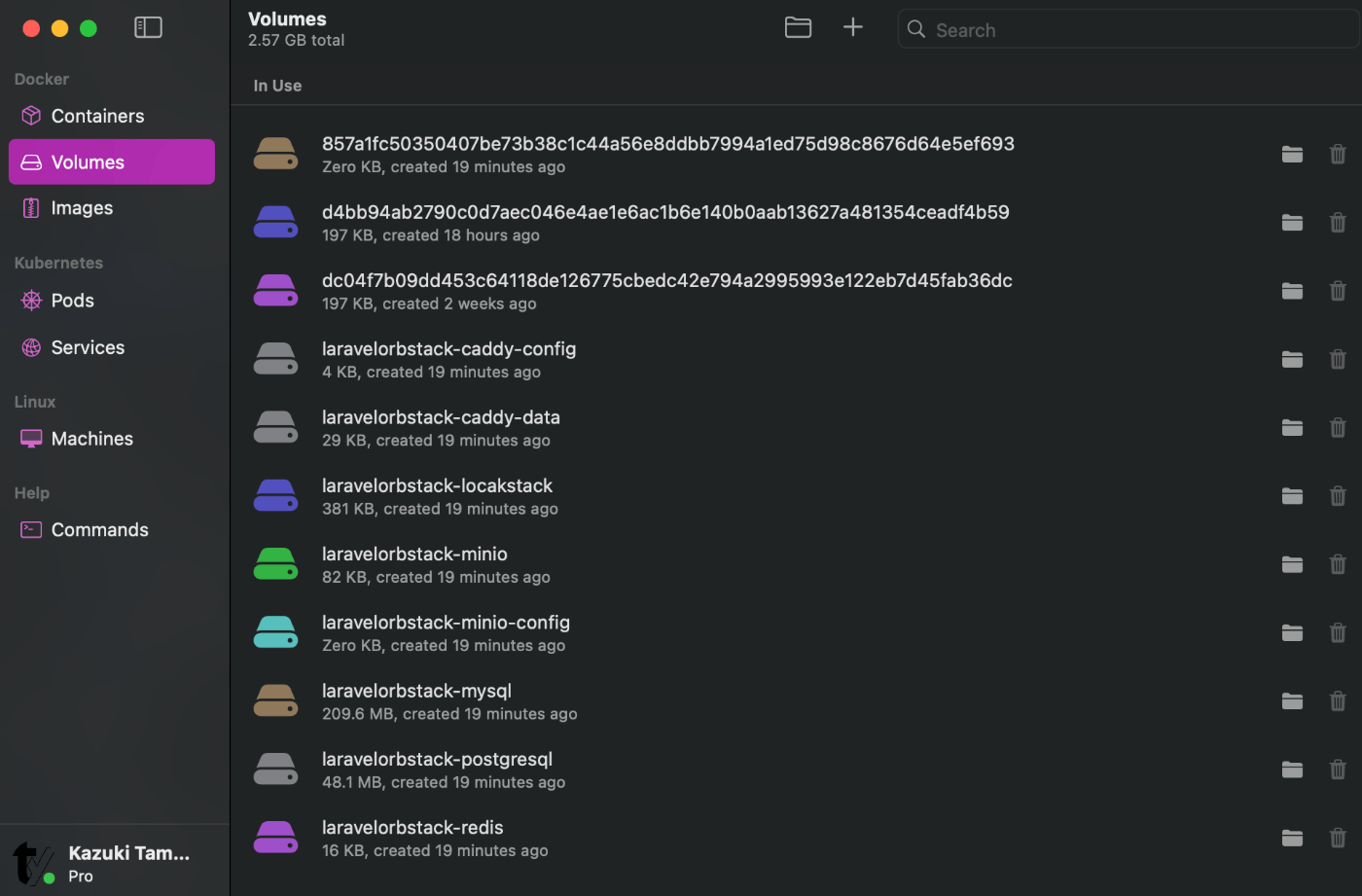
Task: Select the laravelorbstack-postgresql volume name
Action: 437,759
